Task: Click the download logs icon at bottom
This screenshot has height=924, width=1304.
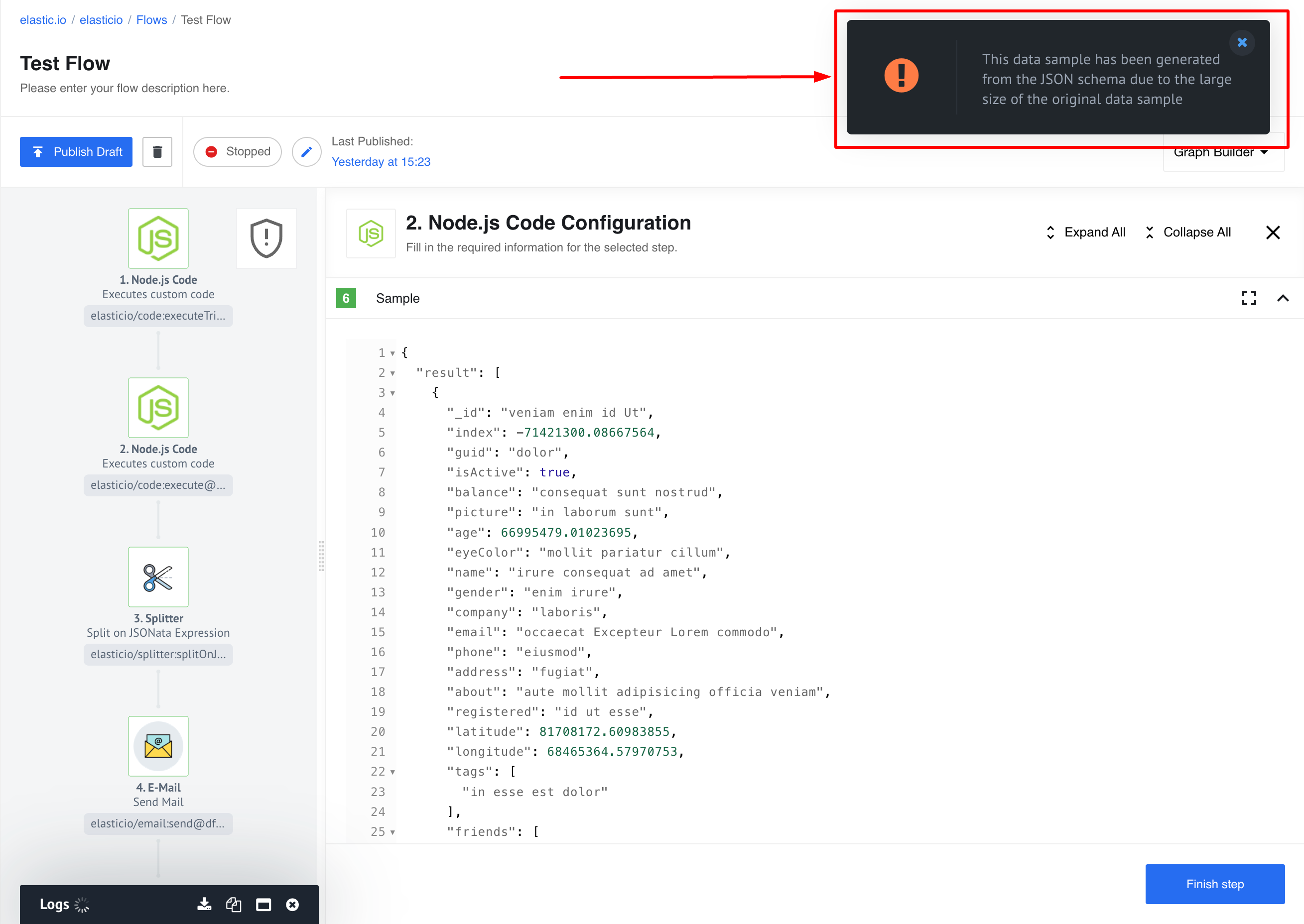Action: (201, 904)
